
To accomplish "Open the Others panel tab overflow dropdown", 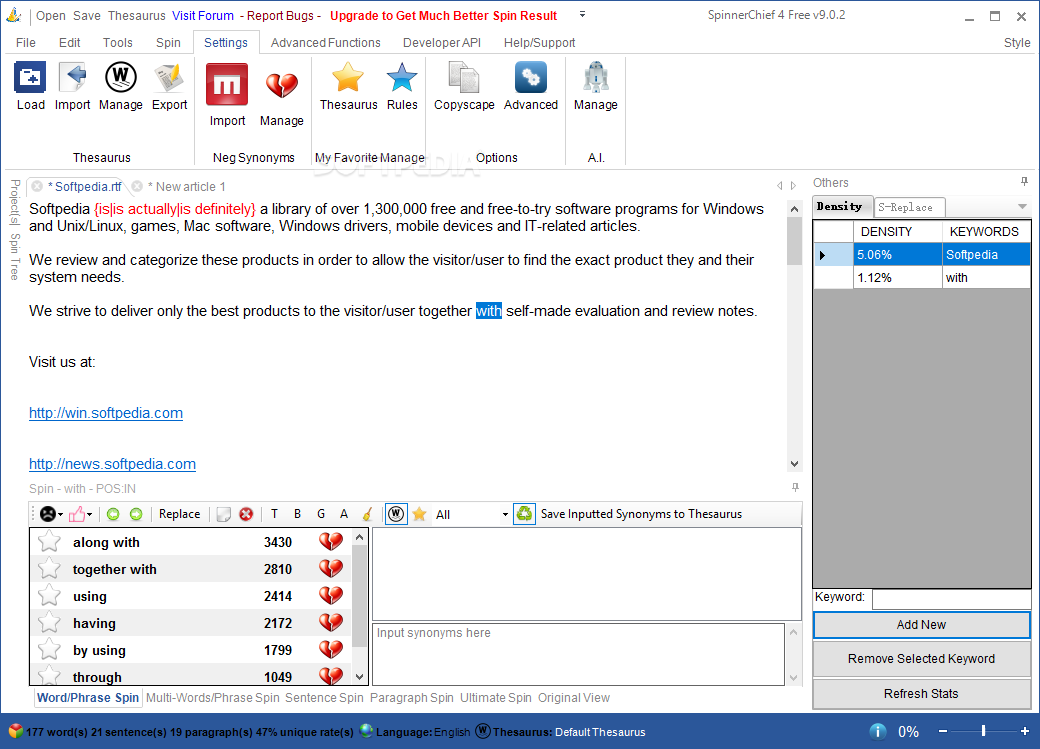I will click(1022, 206).
